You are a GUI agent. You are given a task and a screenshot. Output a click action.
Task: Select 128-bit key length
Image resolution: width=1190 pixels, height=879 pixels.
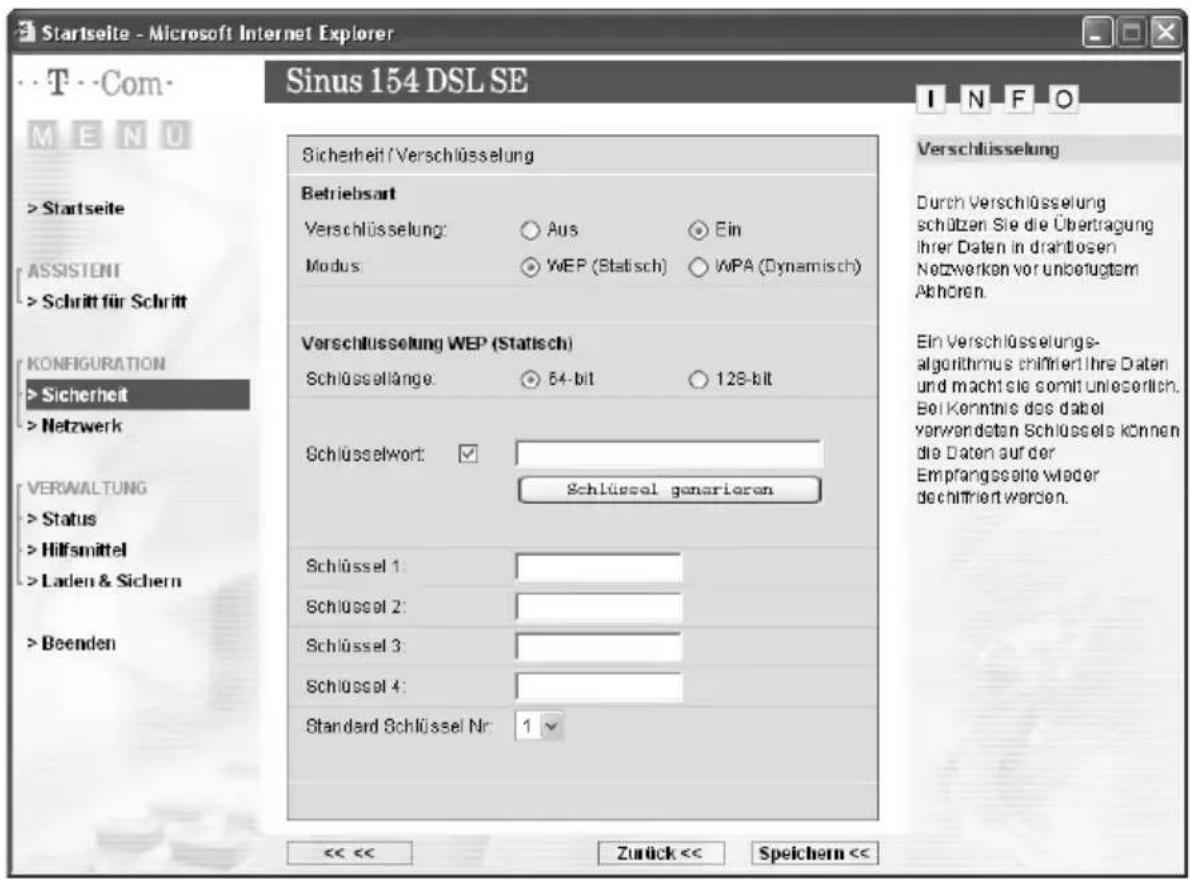click(697, 380)
